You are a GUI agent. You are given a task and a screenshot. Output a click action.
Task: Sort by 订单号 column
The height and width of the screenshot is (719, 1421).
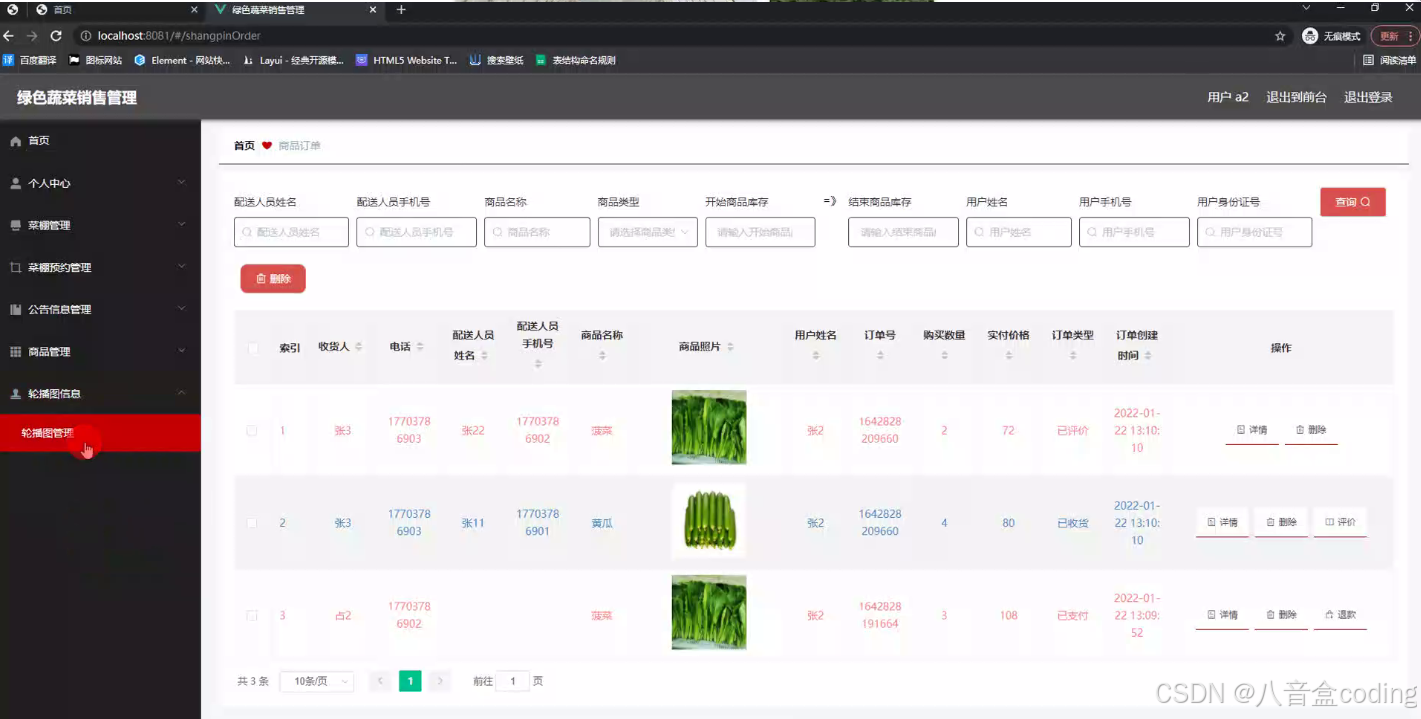click(880, 355)
